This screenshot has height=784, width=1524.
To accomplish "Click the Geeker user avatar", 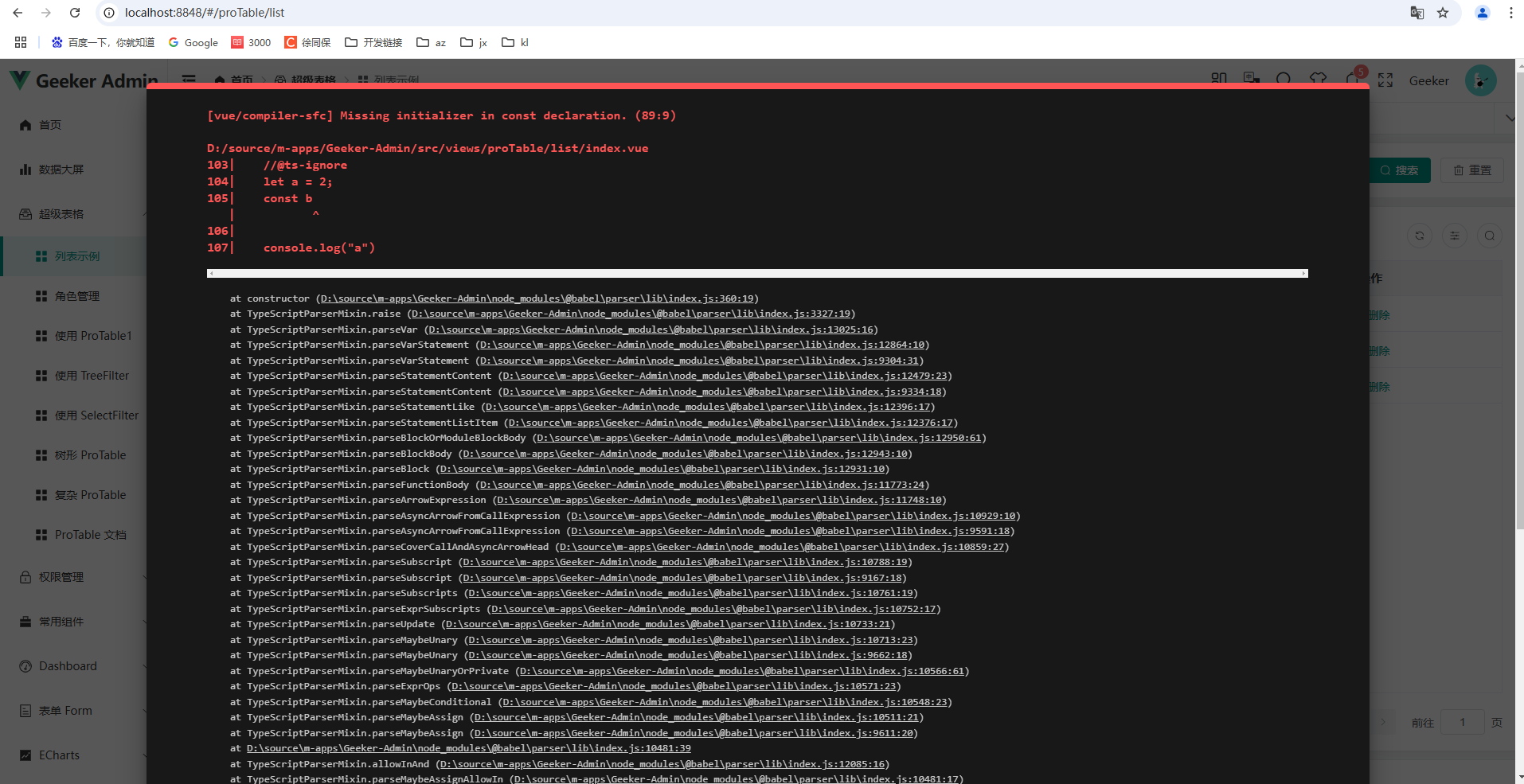I will click(1481, 80).
